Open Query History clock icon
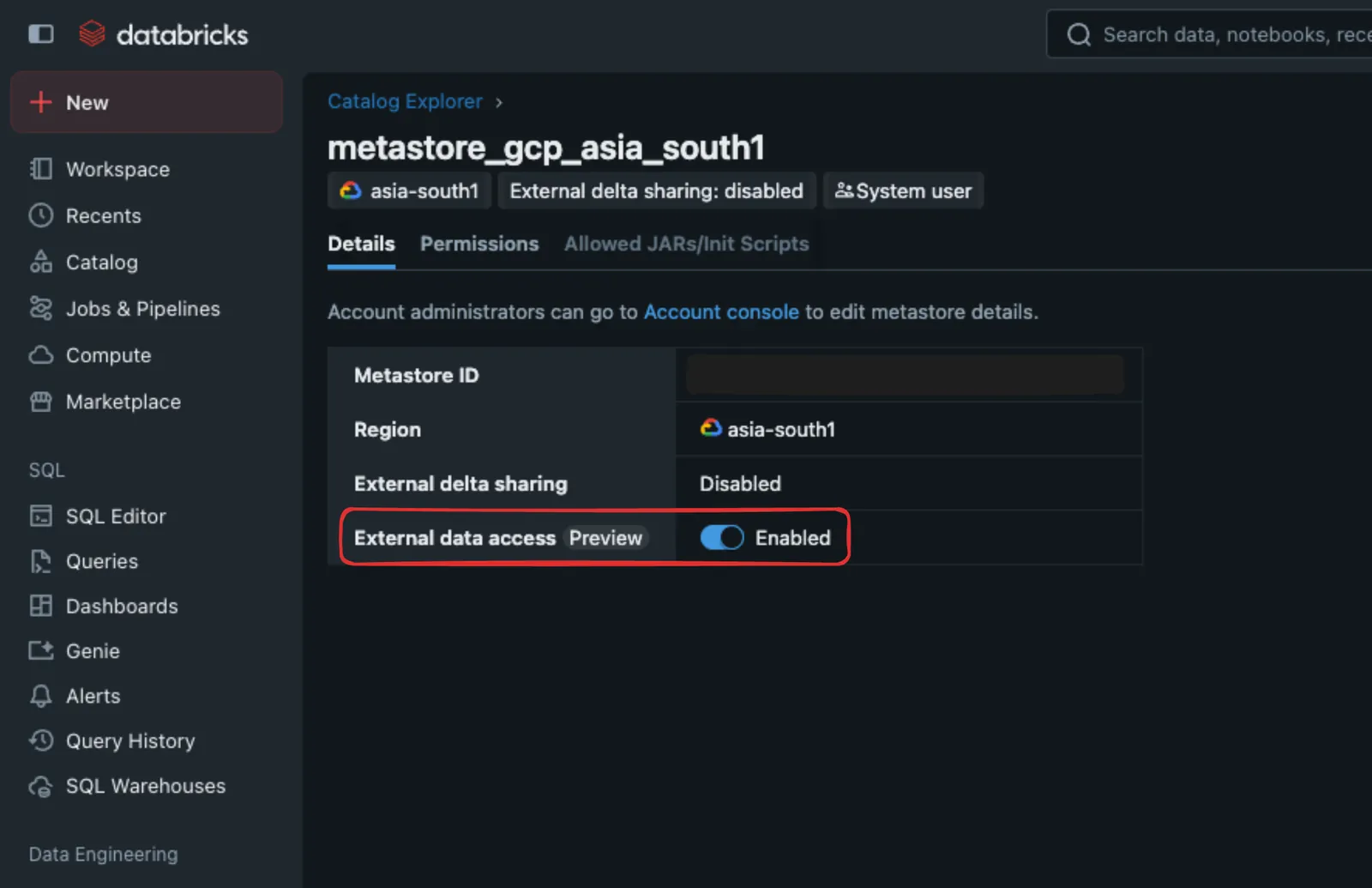1372x888 pixels. 40,740
